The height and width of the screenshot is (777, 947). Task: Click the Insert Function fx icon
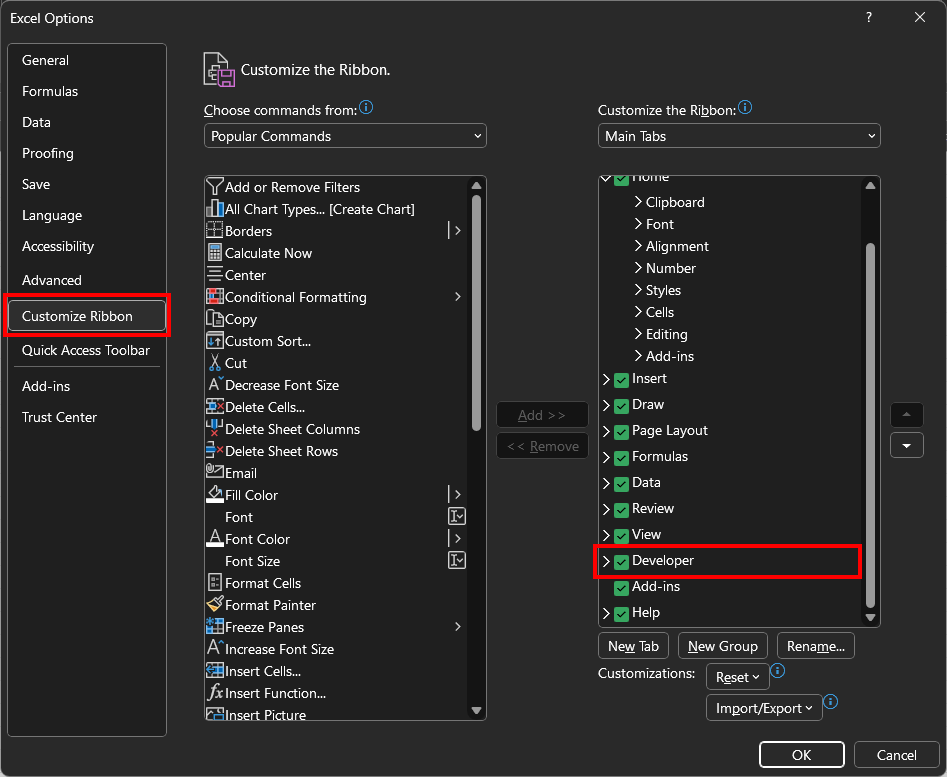point(214,693)
